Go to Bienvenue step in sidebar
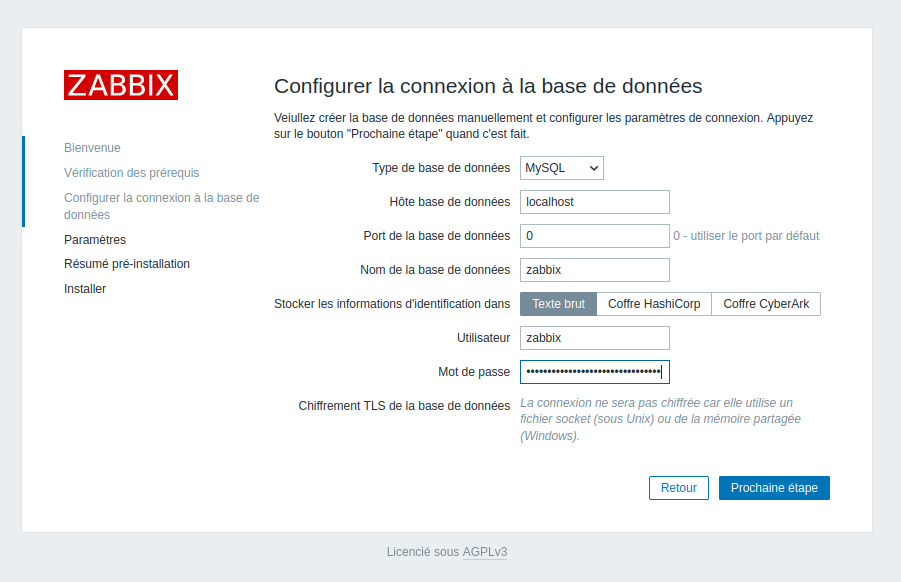The image size is (901, 582). [92, 148]
